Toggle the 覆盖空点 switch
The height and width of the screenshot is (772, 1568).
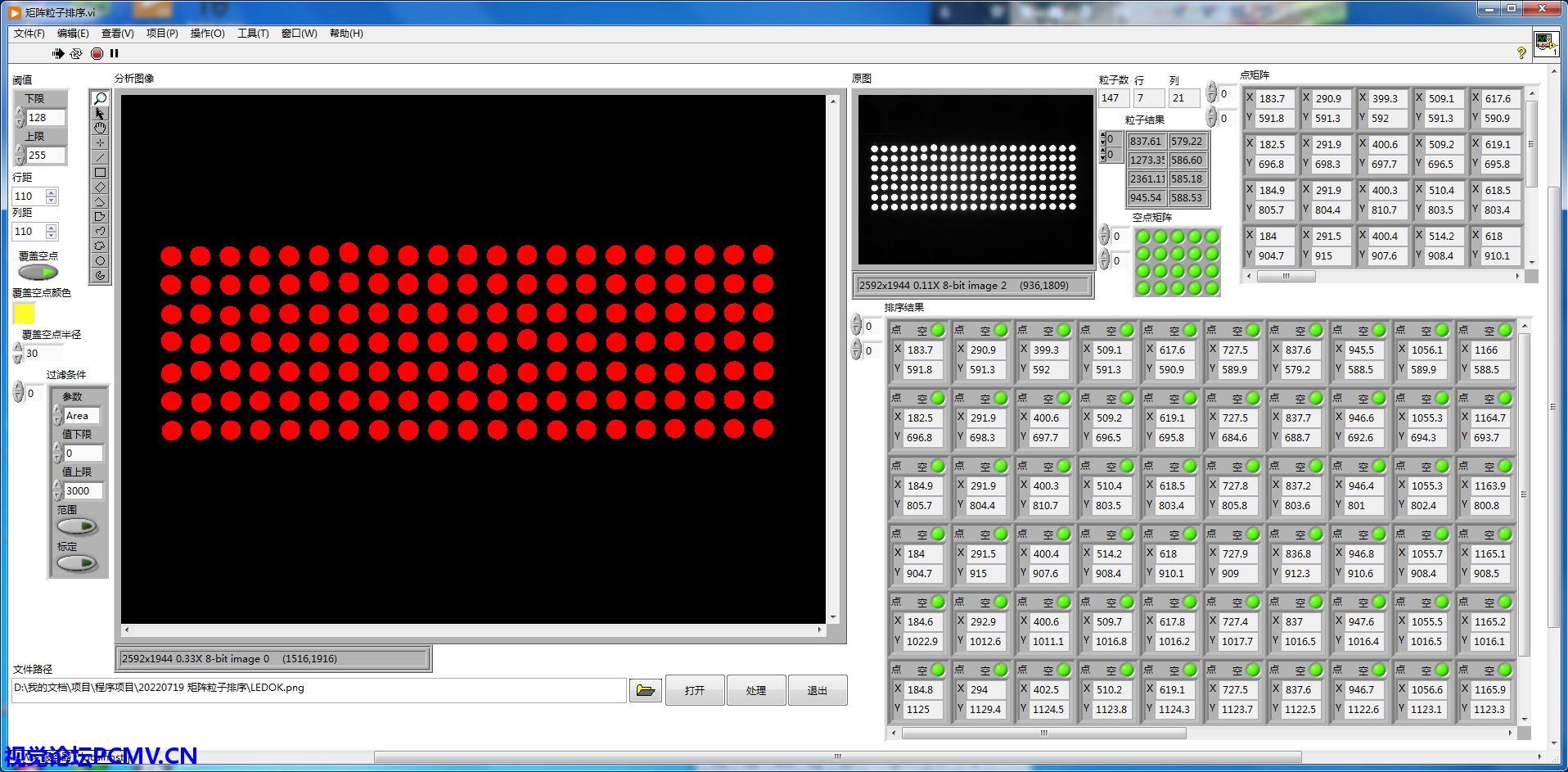coord(38,272)
